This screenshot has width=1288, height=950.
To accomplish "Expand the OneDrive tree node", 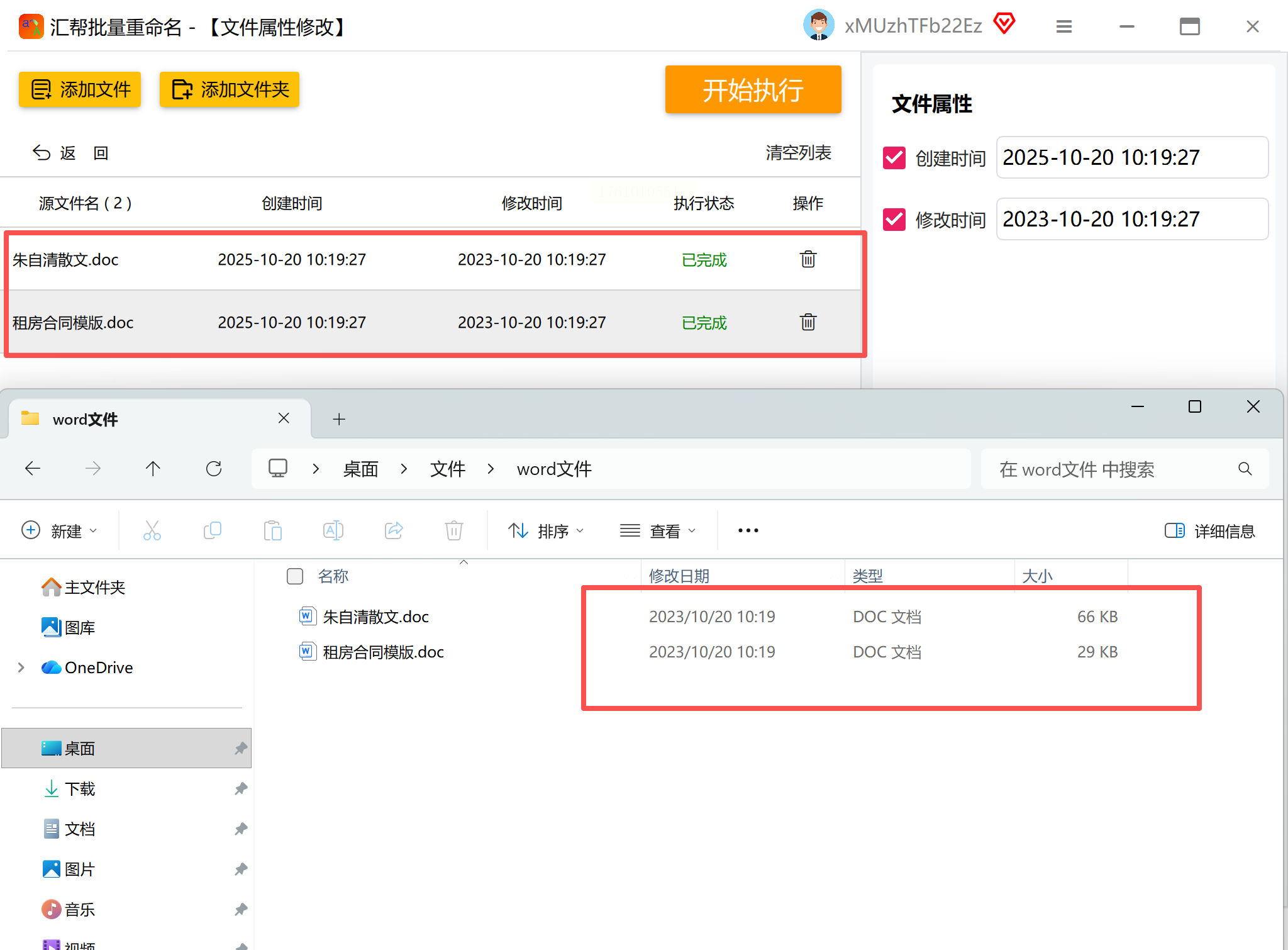I will pos(21,668).
